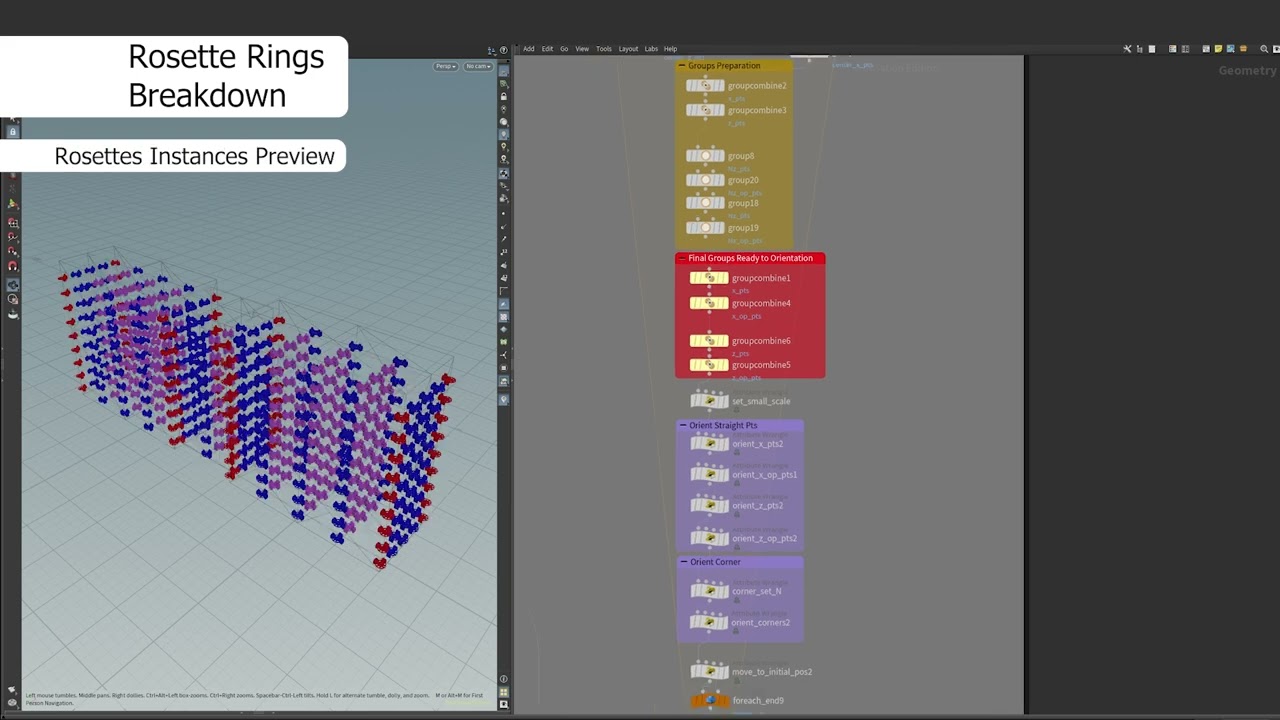The height and width of the screenshot is (720, 1280).
Task: Open the Tools menu
Action: (603, 48)
